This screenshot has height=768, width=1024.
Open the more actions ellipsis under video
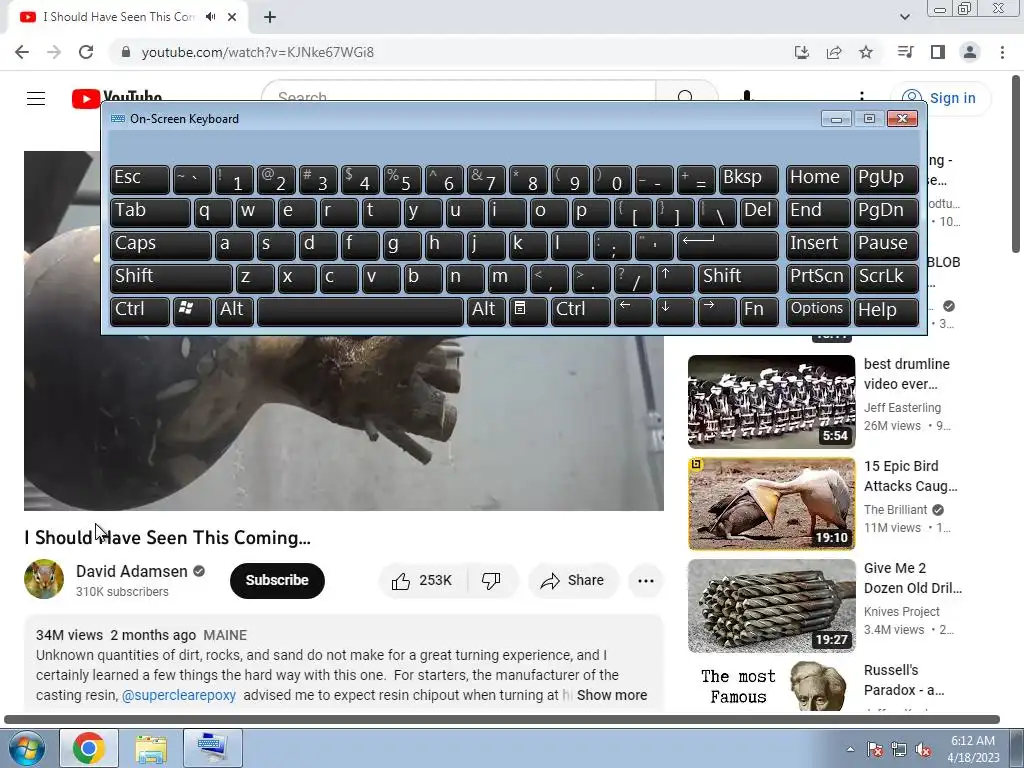point(646,581)
